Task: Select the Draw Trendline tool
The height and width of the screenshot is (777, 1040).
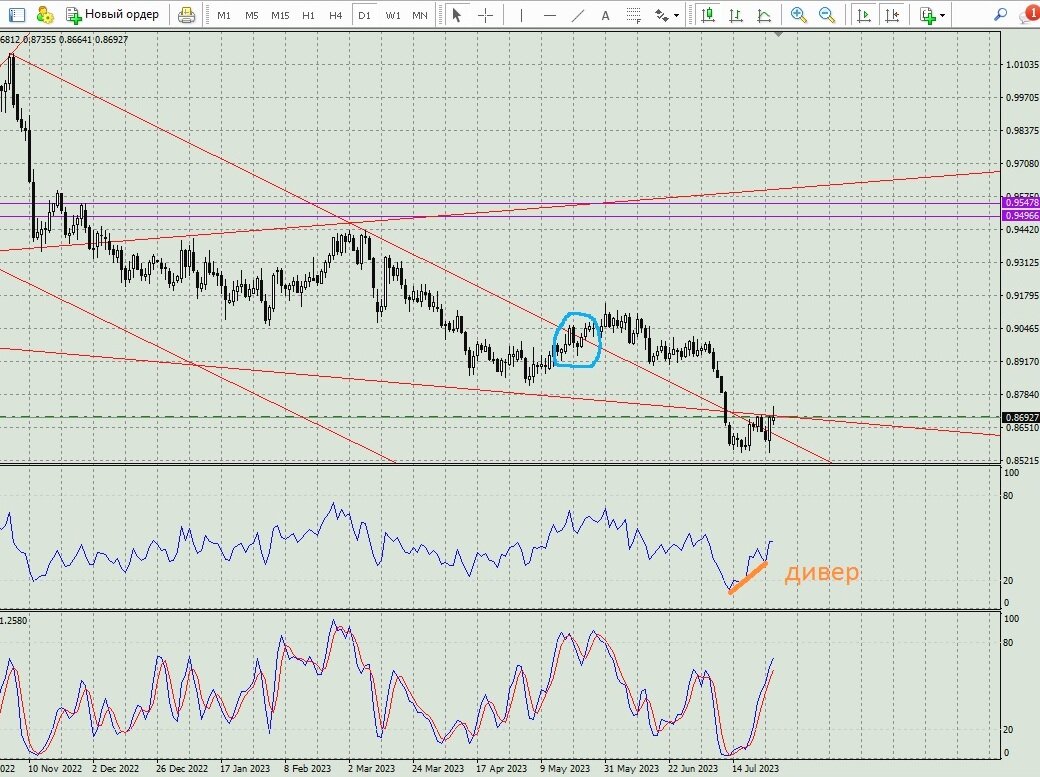Action: coord(578,15)
